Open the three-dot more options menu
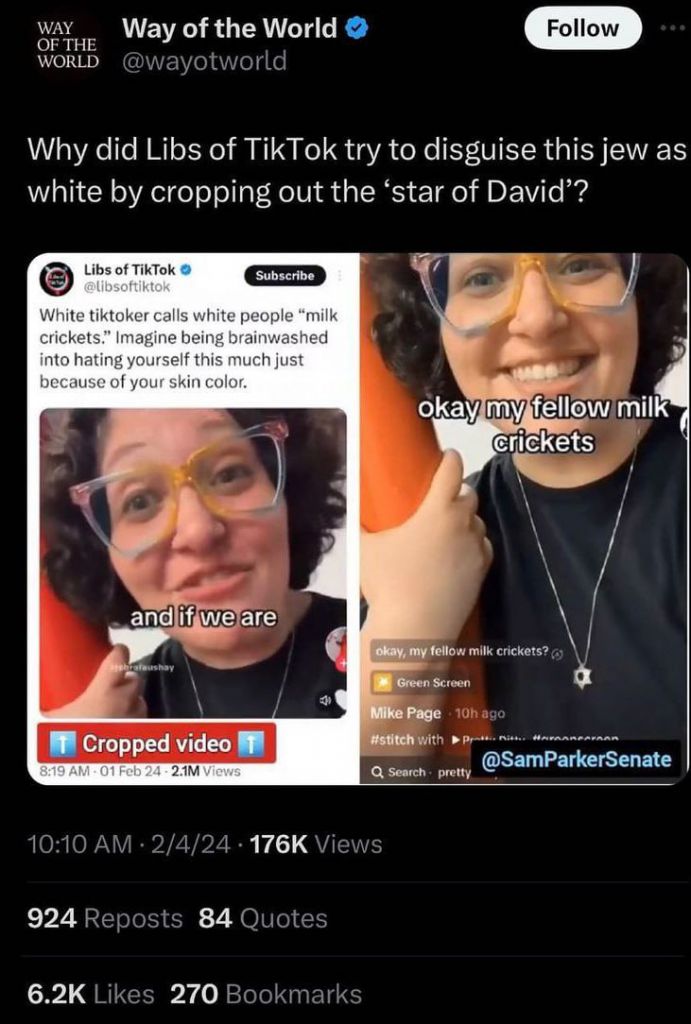Viewport: 691px width, 1024px height. 672,29
